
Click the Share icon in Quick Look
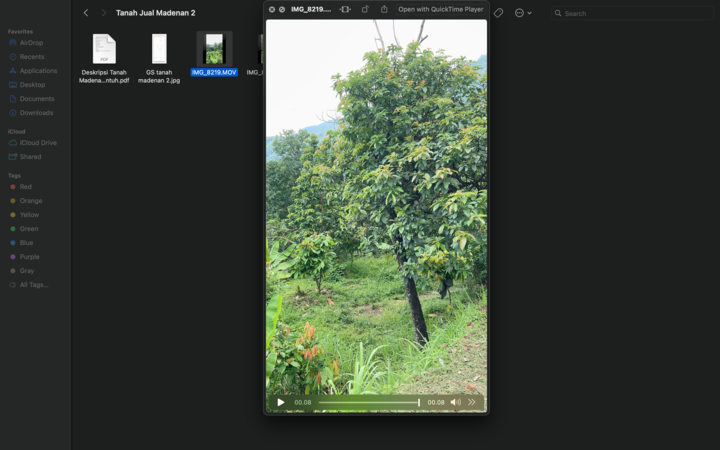[x=384, y=9]
